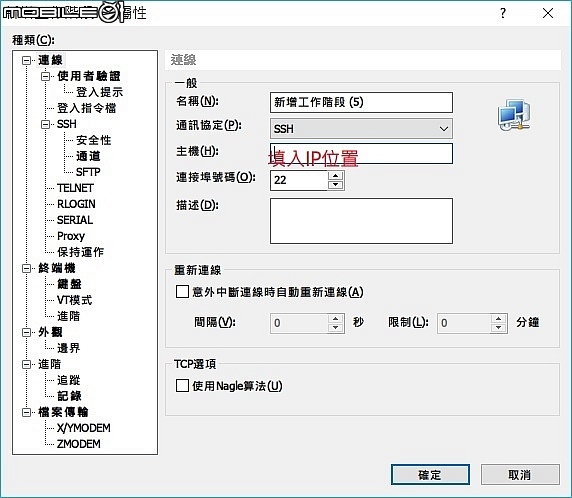572x498 pixels.
Task: Toggle the 使用Nagle算法 checkbox
Action: [x=182, y=386]
